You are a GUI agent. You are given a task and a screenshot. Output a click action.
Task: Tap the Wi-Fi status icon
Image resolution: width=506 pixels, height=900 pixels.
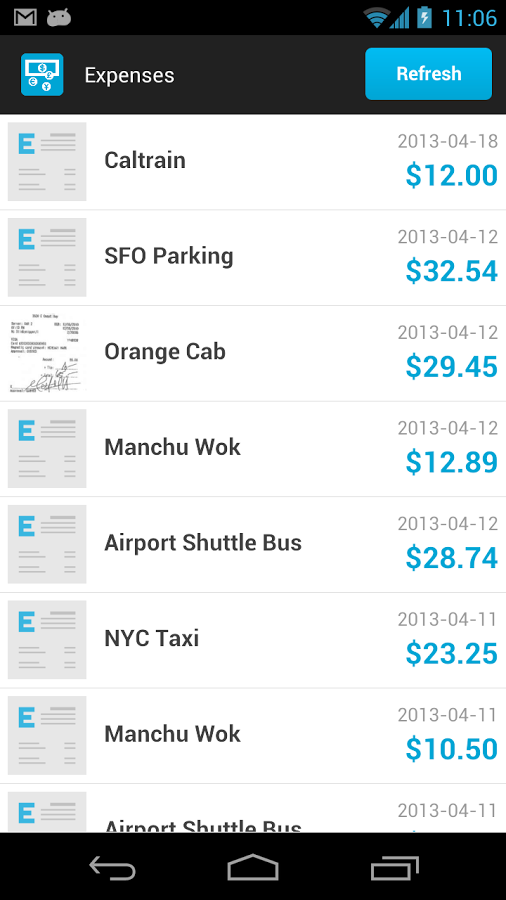tap(376, 18)
